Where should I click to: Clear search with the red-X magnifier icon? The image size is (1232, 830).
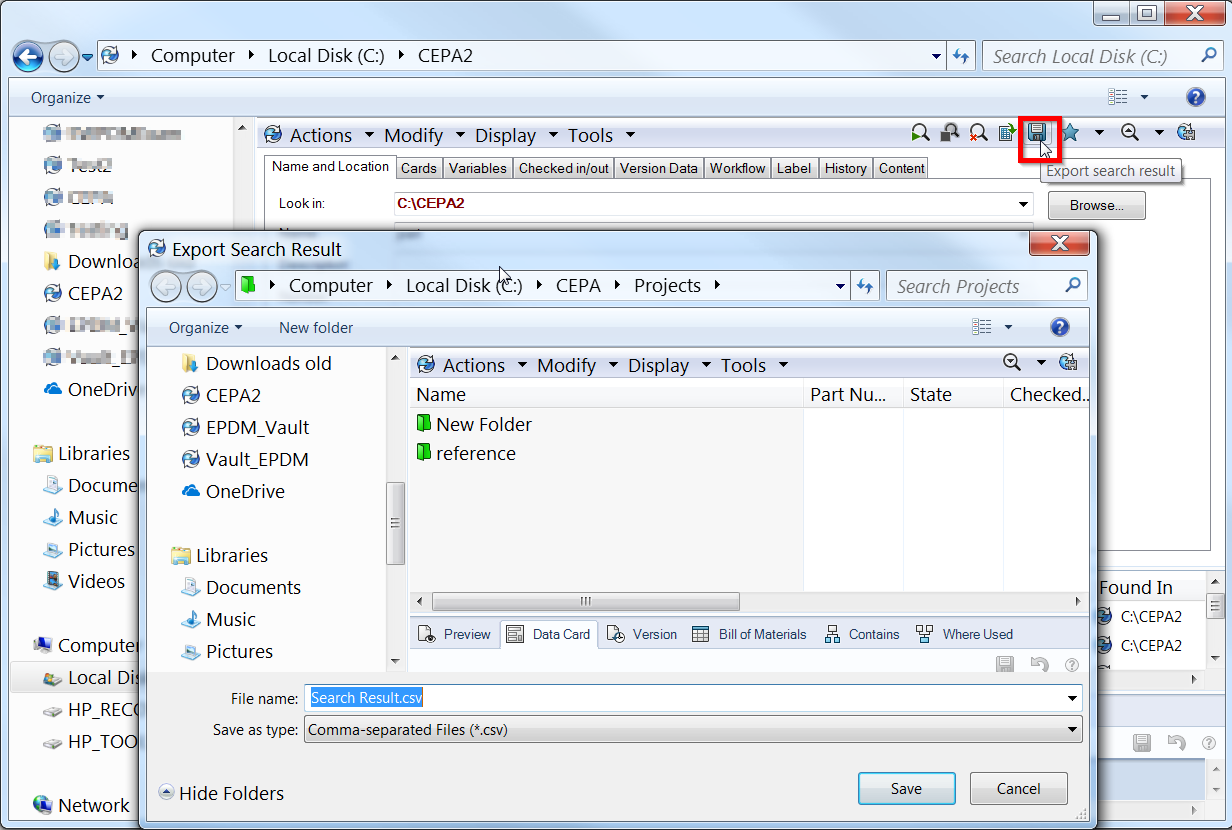pyautogui.click(x=979, y=133)
